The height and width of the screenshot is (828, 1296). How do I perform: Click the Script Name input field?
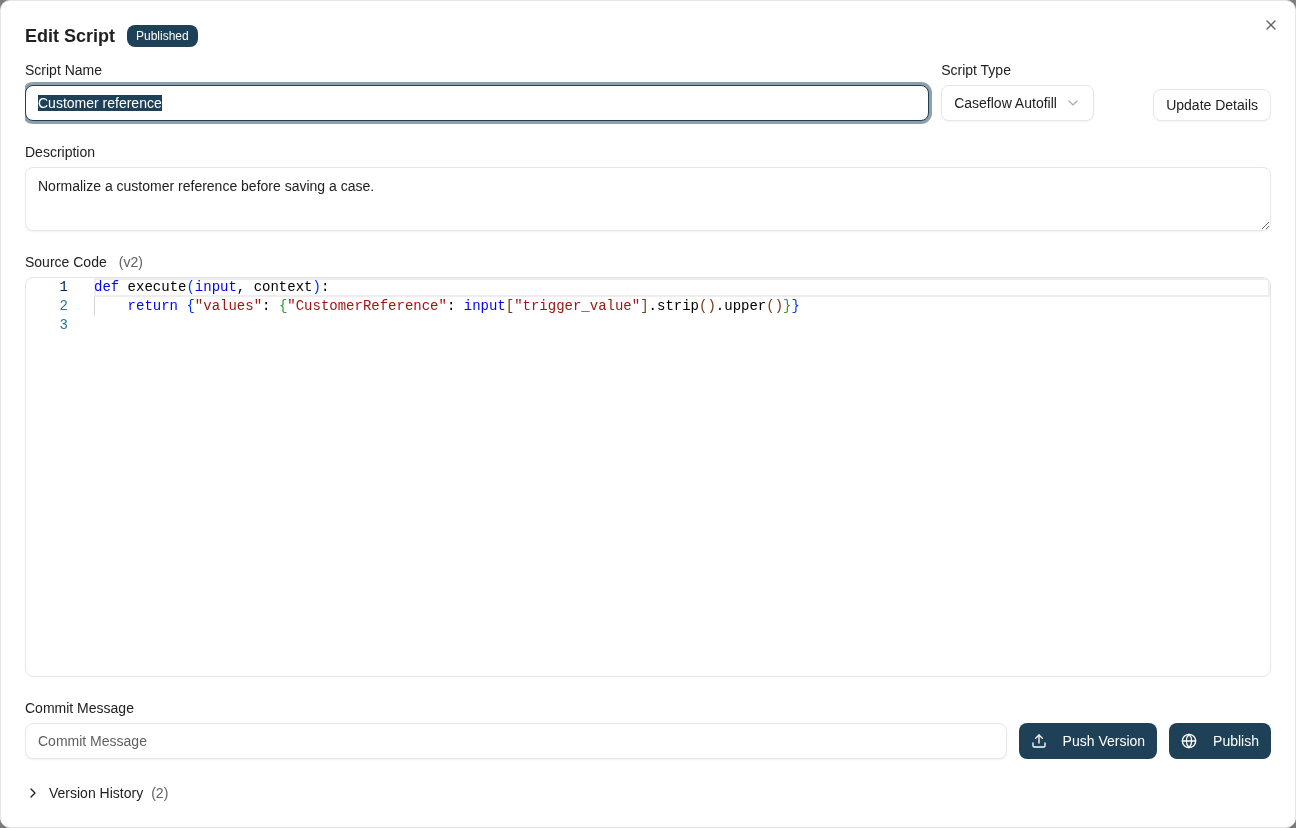click(x=477, y=103)
